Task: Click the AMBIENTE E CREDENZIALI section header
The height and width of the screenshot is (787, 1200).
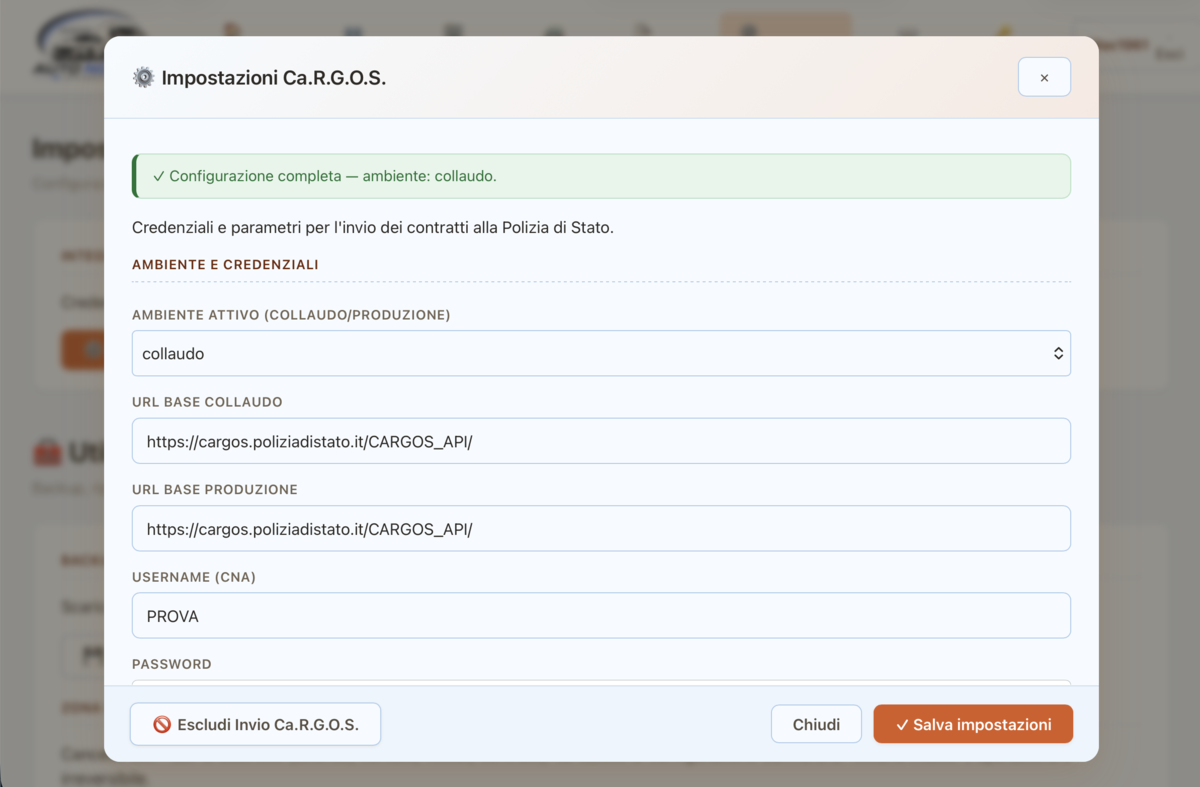Action: [x=225, y=265]
